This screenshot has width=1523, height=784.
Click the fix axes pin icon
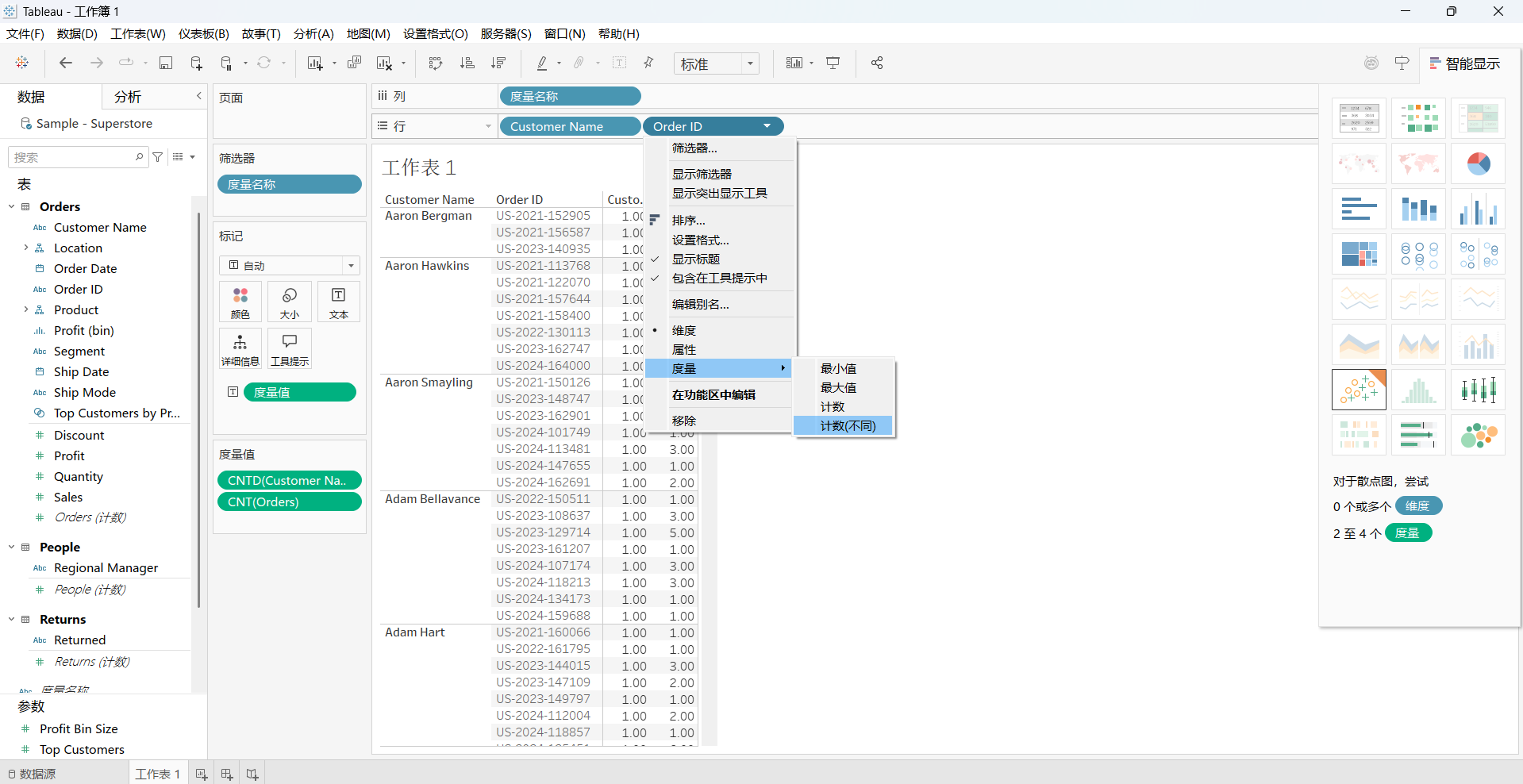click(x=648, y=63)
